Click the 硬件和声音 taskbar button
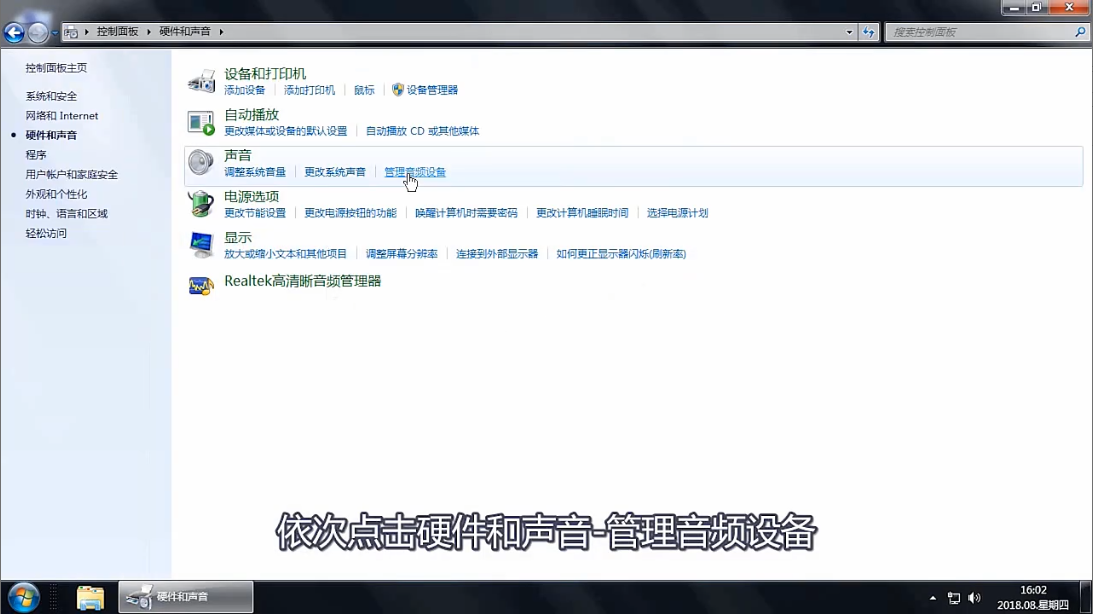Screen dimensions: 1093x614 (185, 597)
